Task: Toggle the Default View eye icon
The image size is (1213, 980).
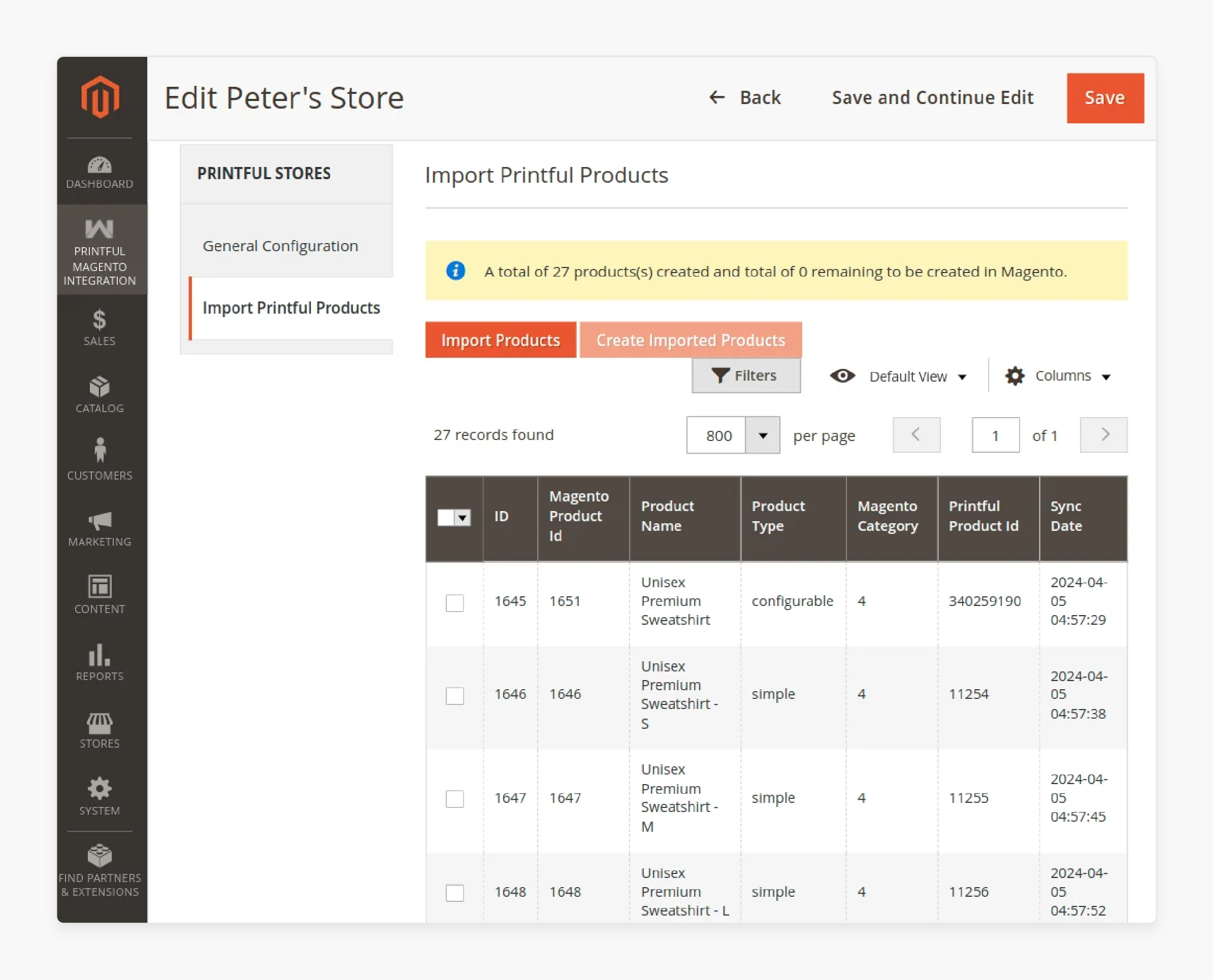Action: click(x=842, y=376)
